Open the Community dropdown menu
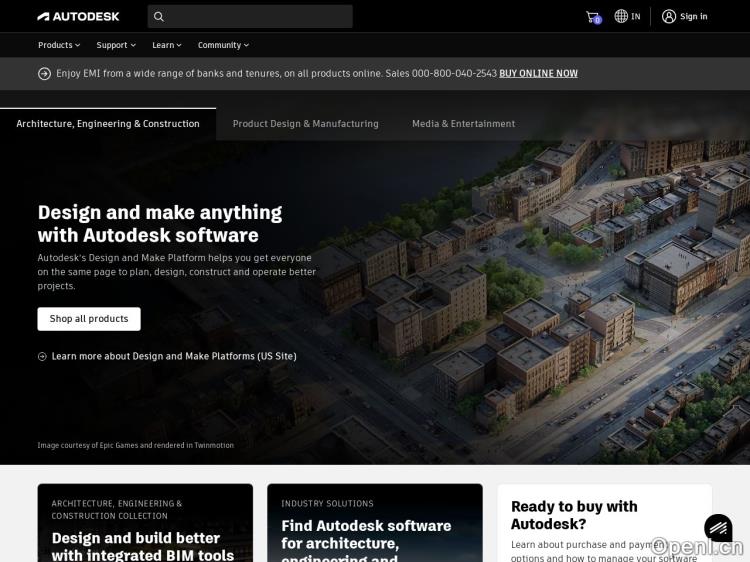The image size is (750, 562). (x=223, y=45)
